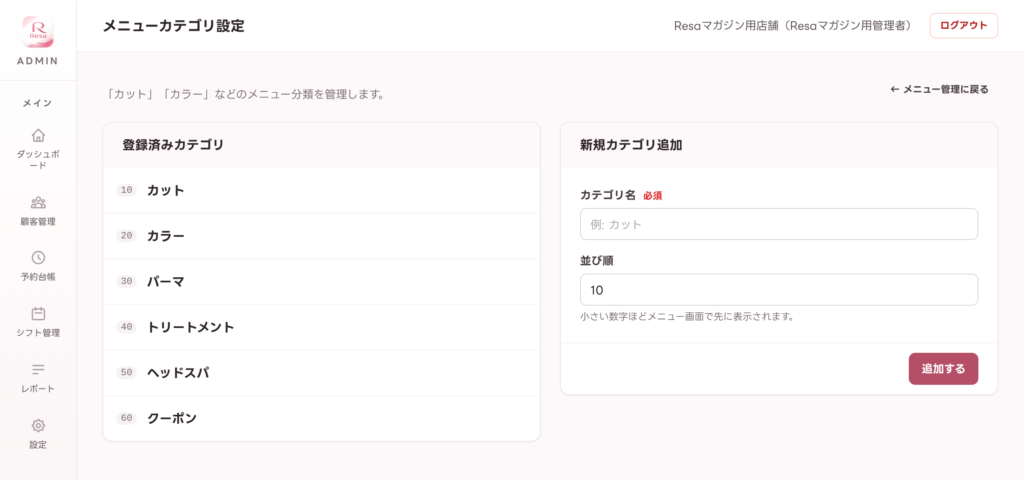Click the order badge 30 beside パーマ
Viewport: 1024px width, 480px height.
click(127, 281)
